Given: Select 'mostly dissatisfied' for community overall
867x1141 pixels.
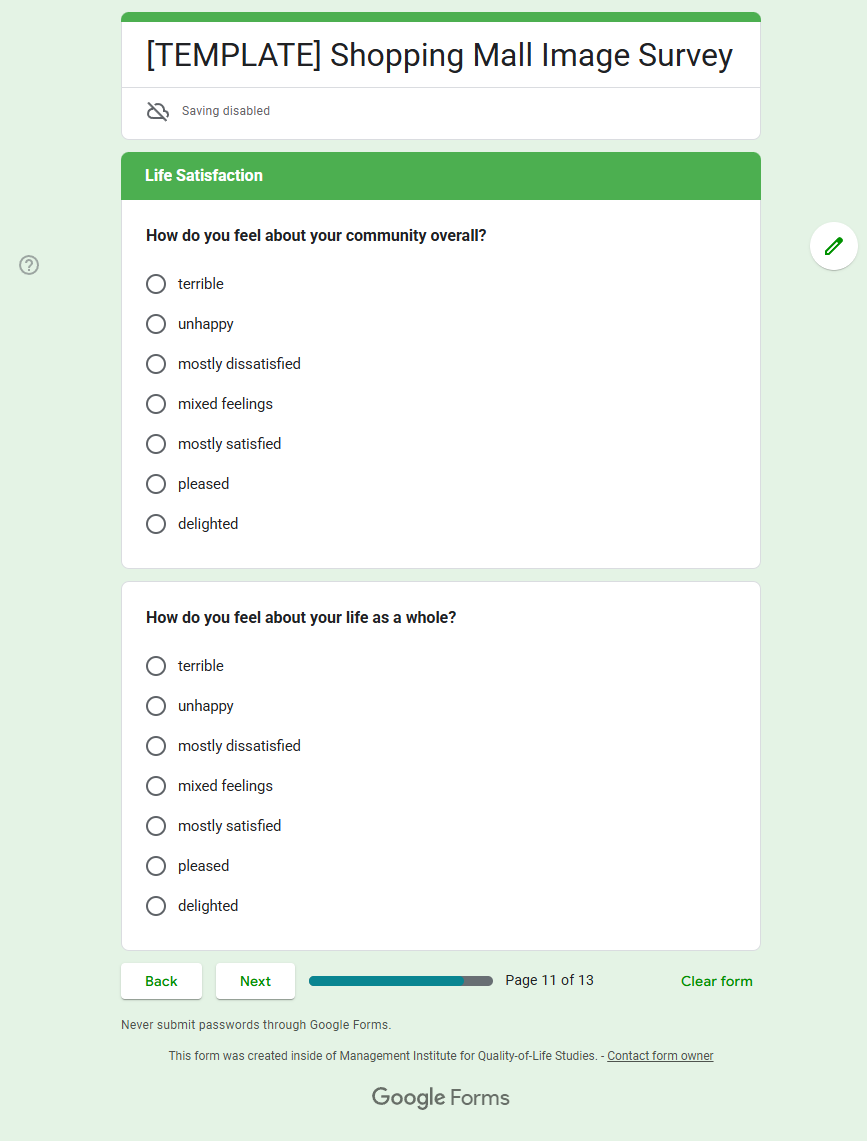Looking at the screenshot, I should [x=156, y=364].
